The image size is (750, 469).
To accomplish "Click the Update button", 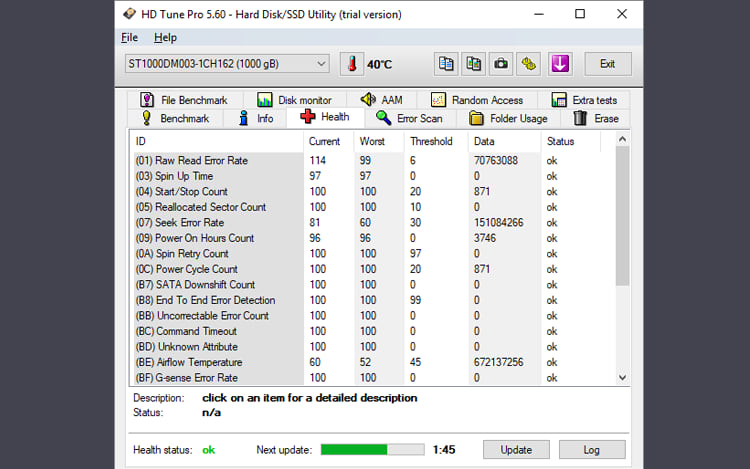I will pyautogui.click(x=516, y=450).
